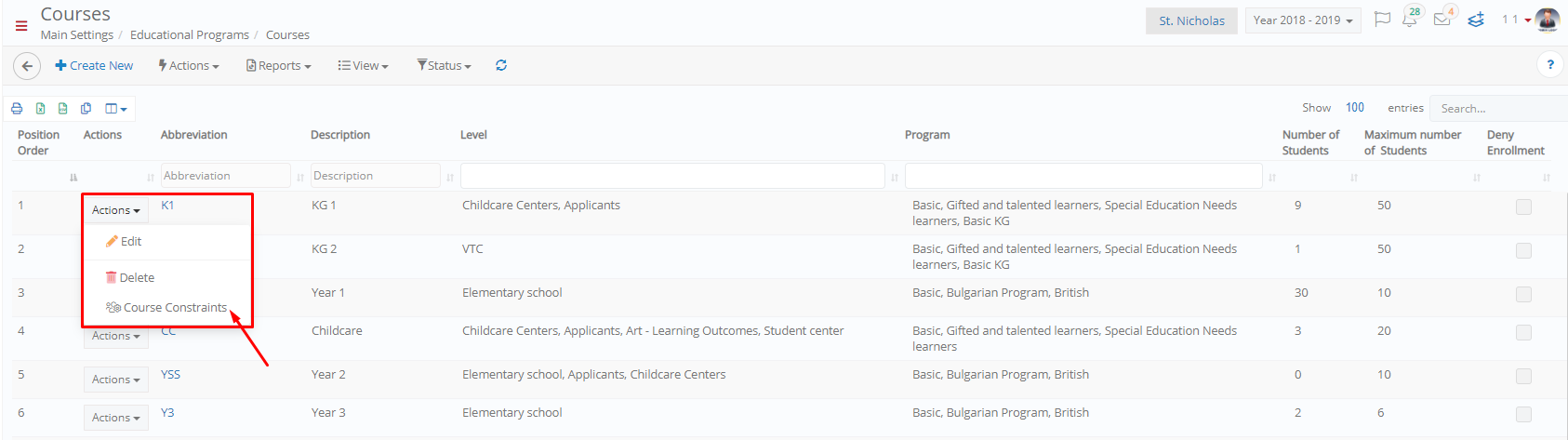
Task: Click the refresh icon in toolbar
Action: coord(501,65)
